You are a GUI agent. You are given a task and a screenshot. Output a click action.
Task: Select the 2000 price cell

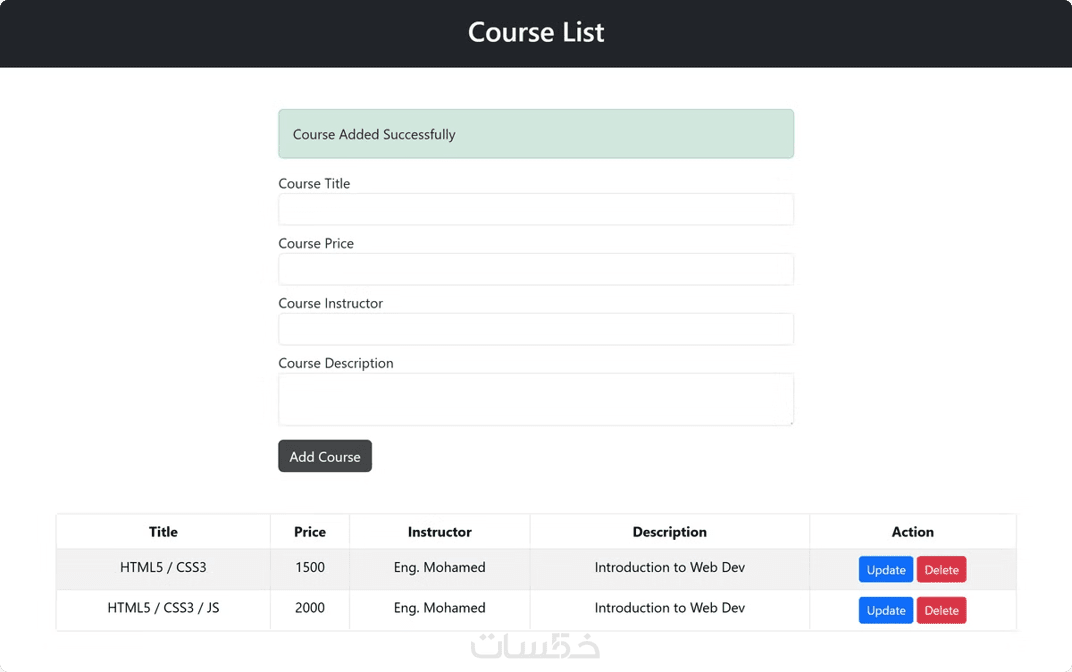[x=310, y=608]
